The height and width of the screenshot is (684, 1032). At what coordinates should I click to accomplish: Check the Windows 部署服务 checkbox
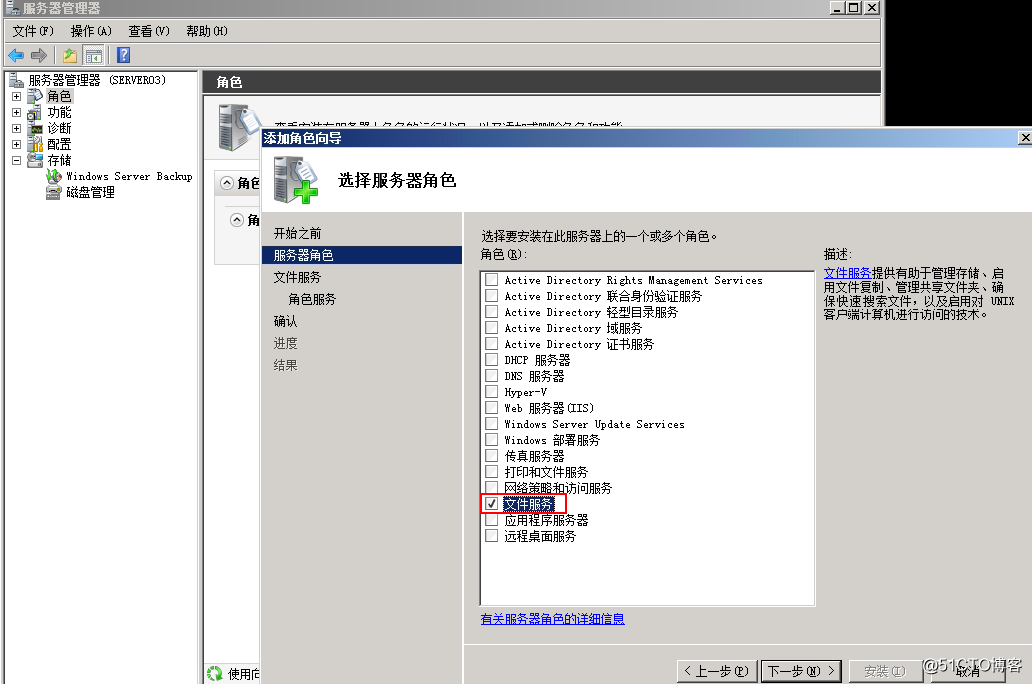[x=492, y=440]
